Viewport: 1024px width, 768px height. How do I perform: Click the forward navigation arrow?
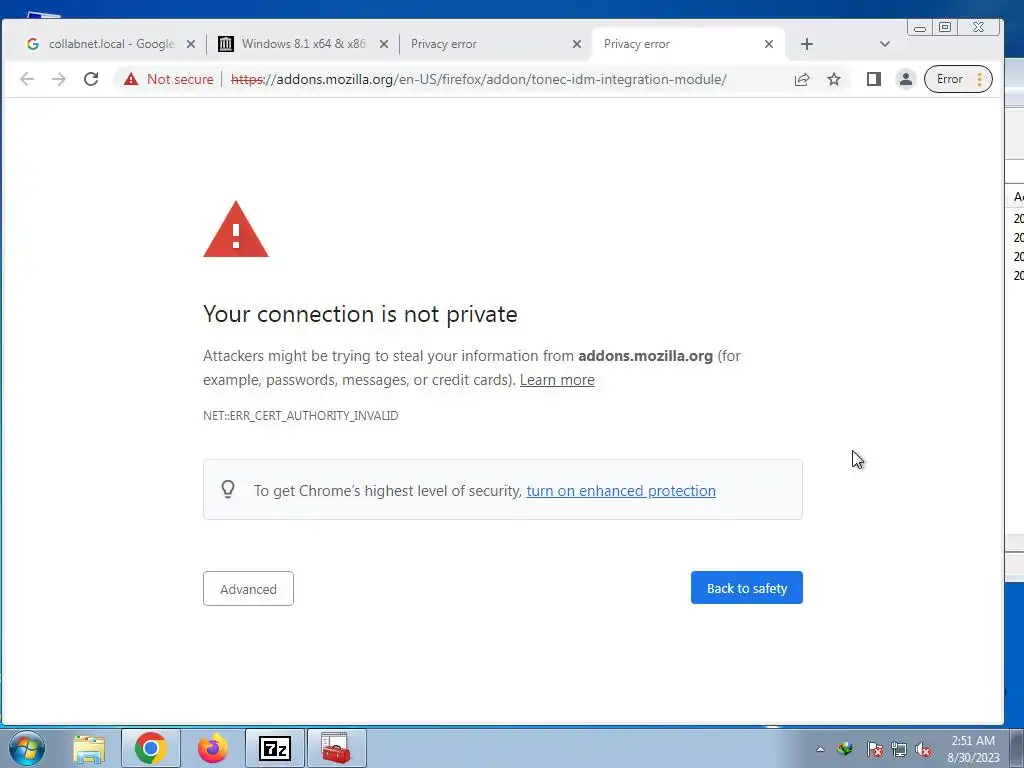(59, 79)
